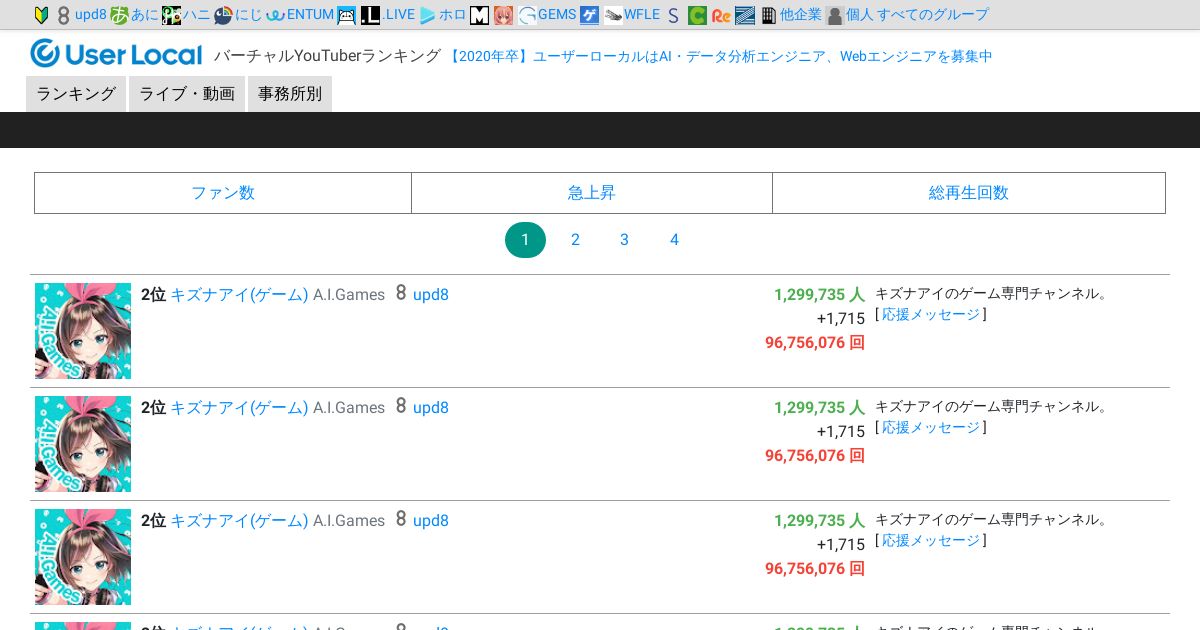The image size is (1200, 630).
Task: Click the pink-haired girl group icon
Action: coord(504,15)
